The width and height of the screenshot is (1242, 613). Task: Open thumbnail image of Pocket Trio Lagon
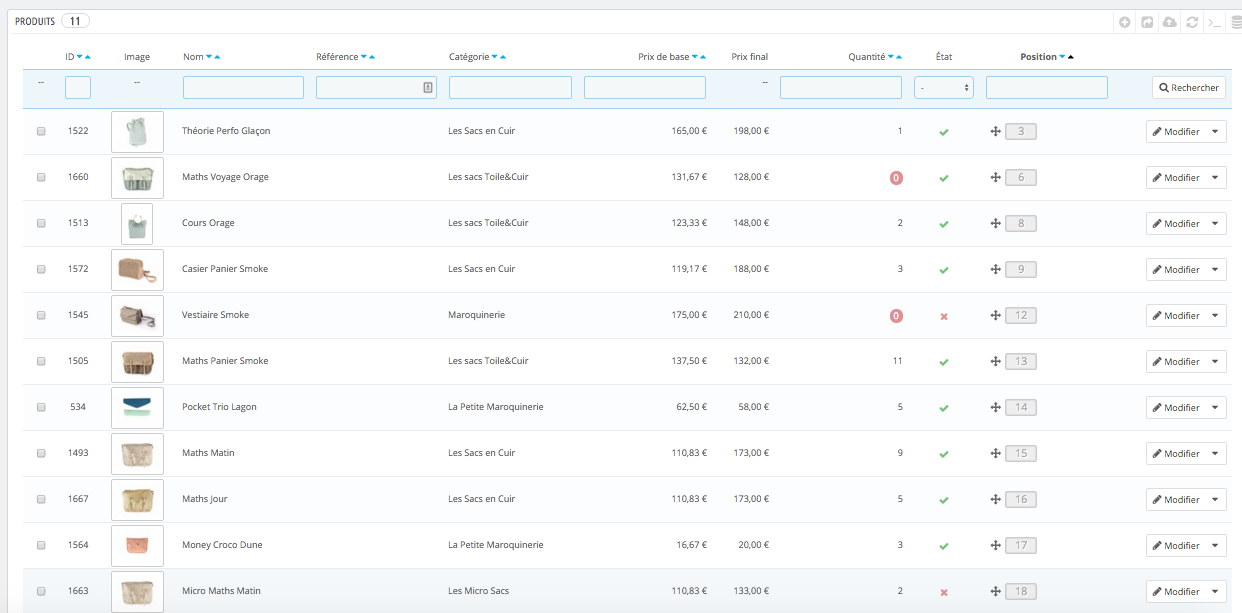click(137, 407)
